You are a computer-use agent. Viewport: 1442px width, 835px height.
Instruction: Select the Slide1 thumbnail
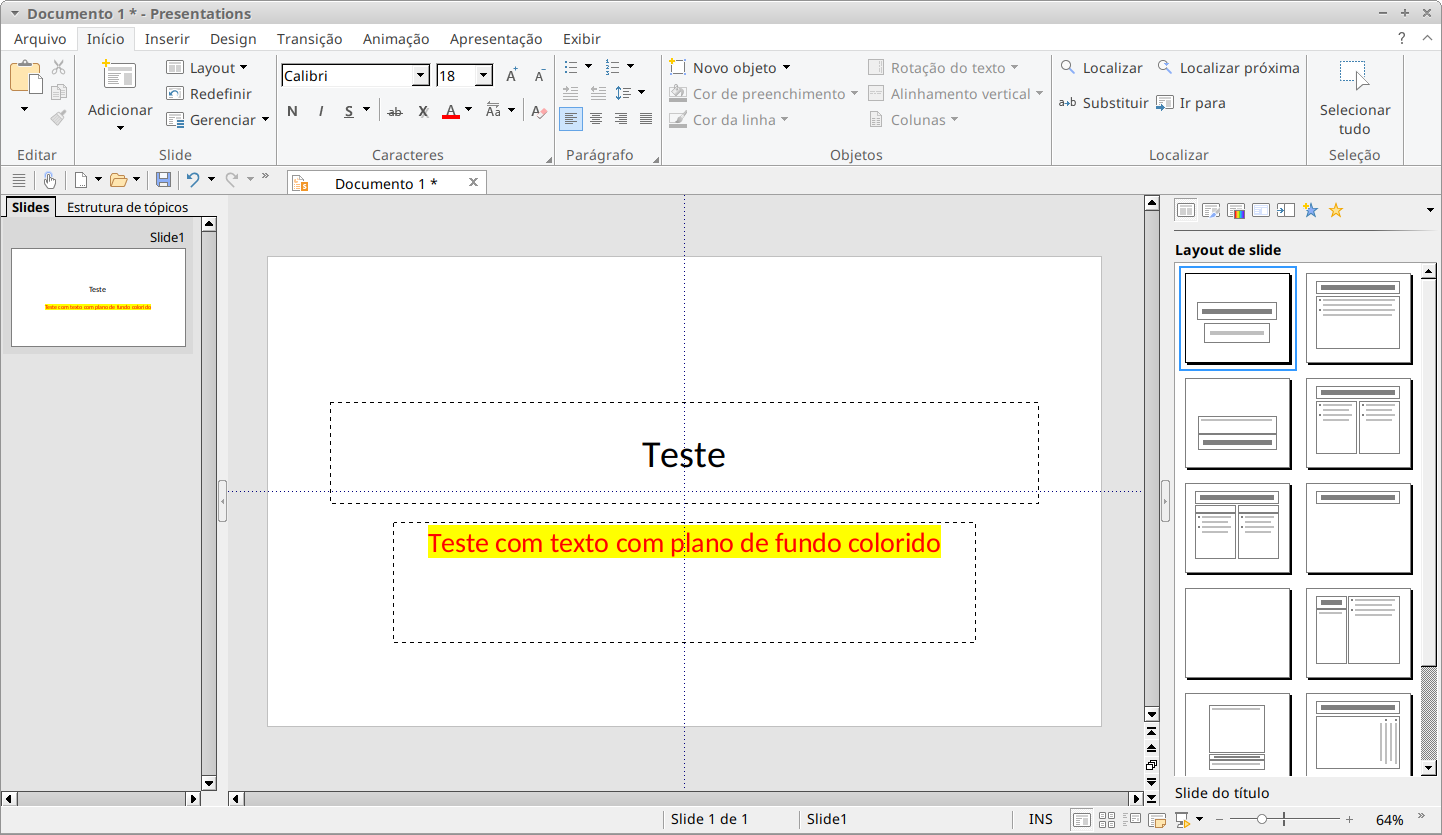click(x=98, y=297)
